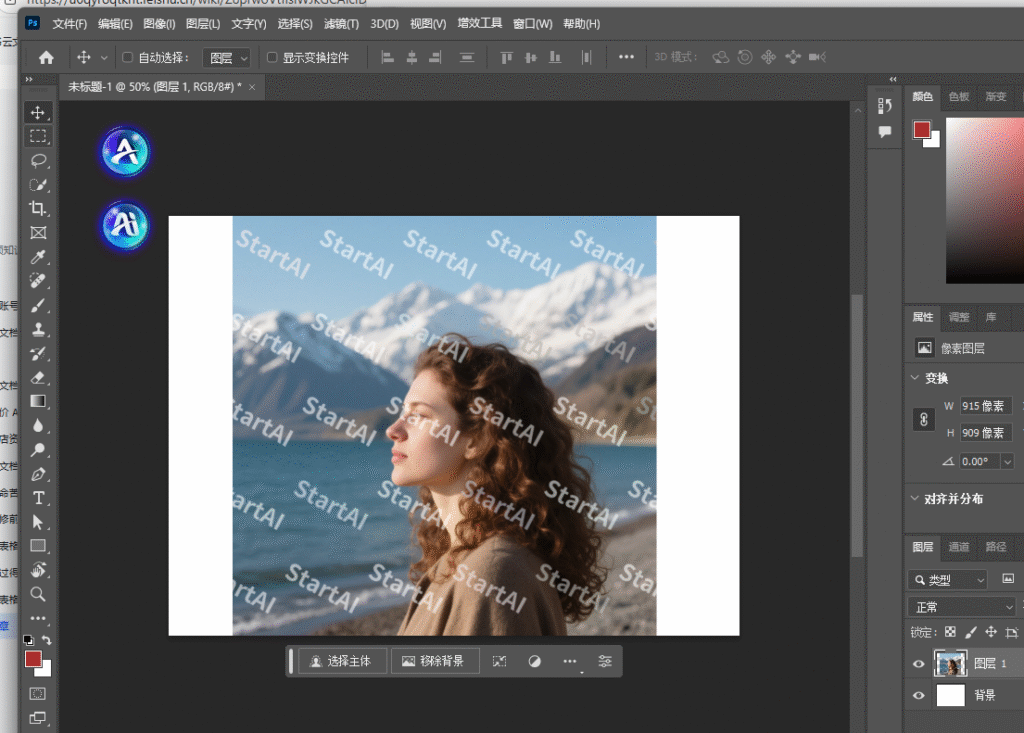The image size is (1024, 733).
Task: Click the red foreground color swatch in toolbar
Action: point(33,659)
